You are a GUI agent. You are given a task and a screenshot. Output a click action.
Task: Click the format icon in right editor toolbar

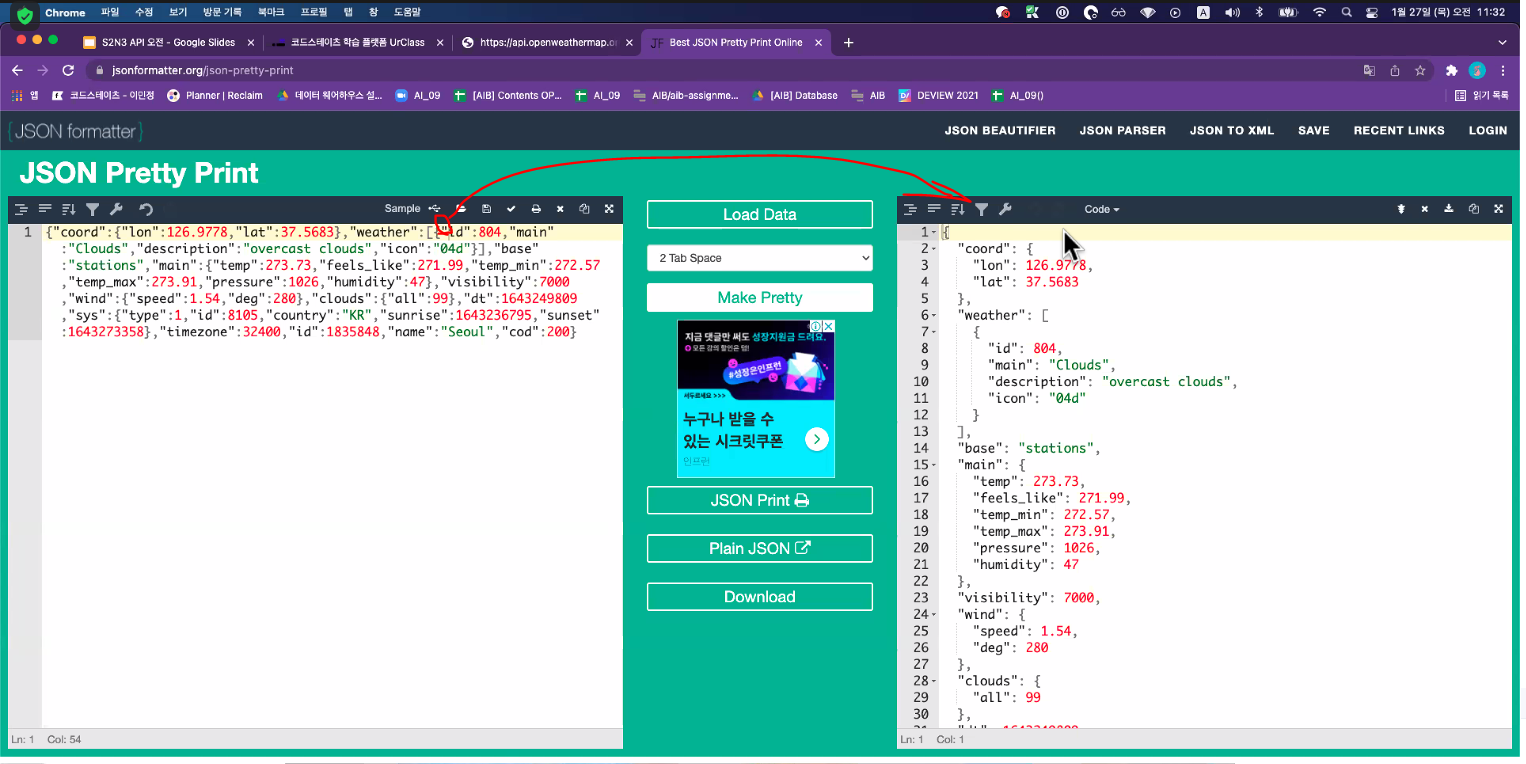pos(910,209)
